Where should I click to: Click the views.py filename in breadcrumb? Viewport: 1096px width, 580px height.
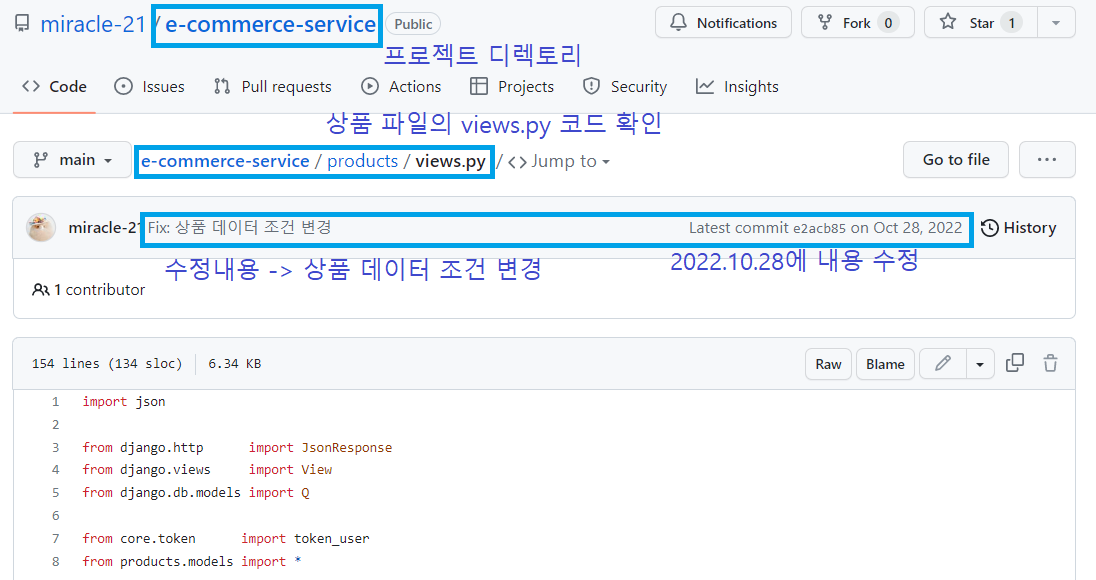[x=450, y=161]
